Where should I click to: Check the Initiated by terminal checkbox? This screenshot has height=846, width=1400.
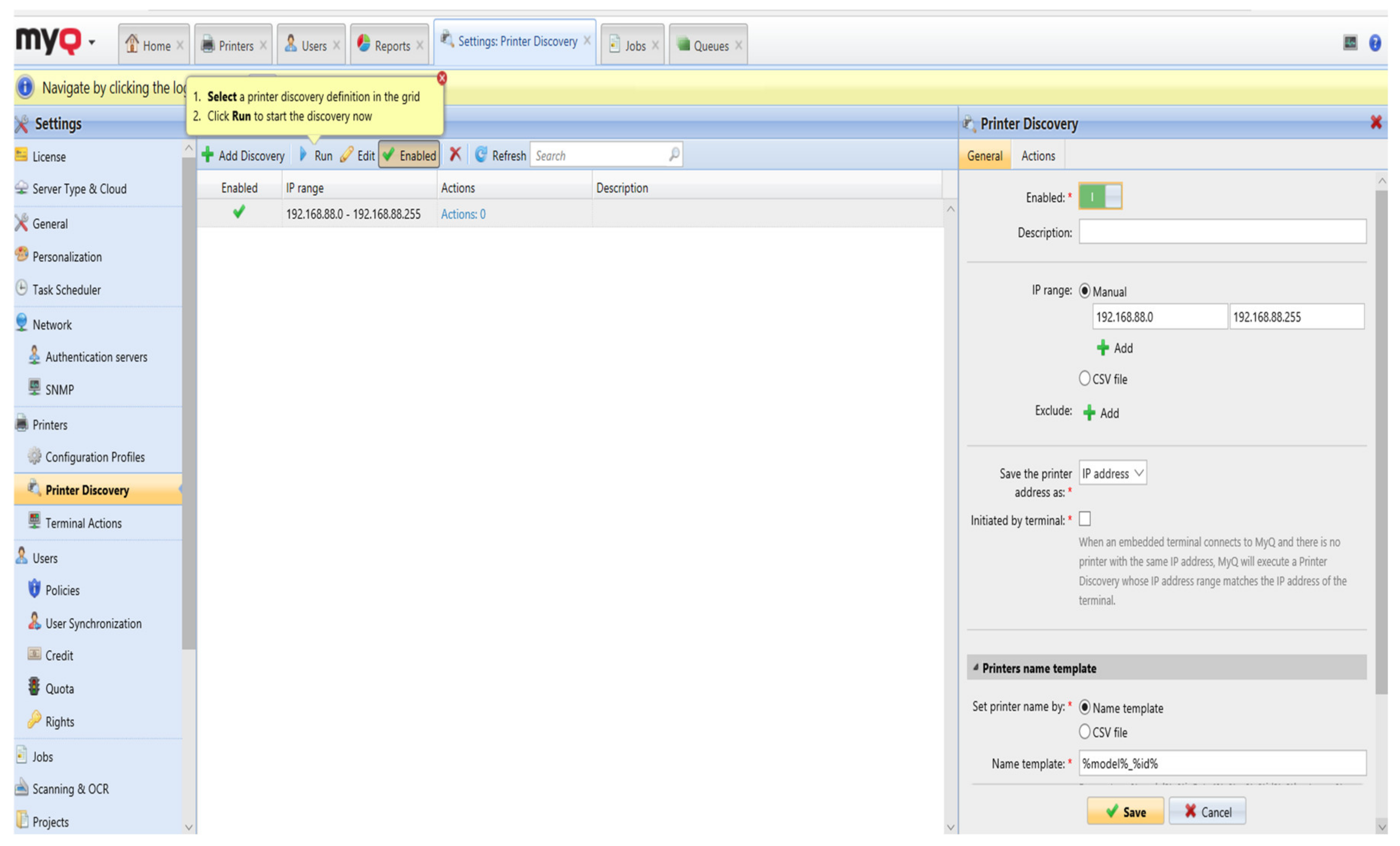(1085, 519)
